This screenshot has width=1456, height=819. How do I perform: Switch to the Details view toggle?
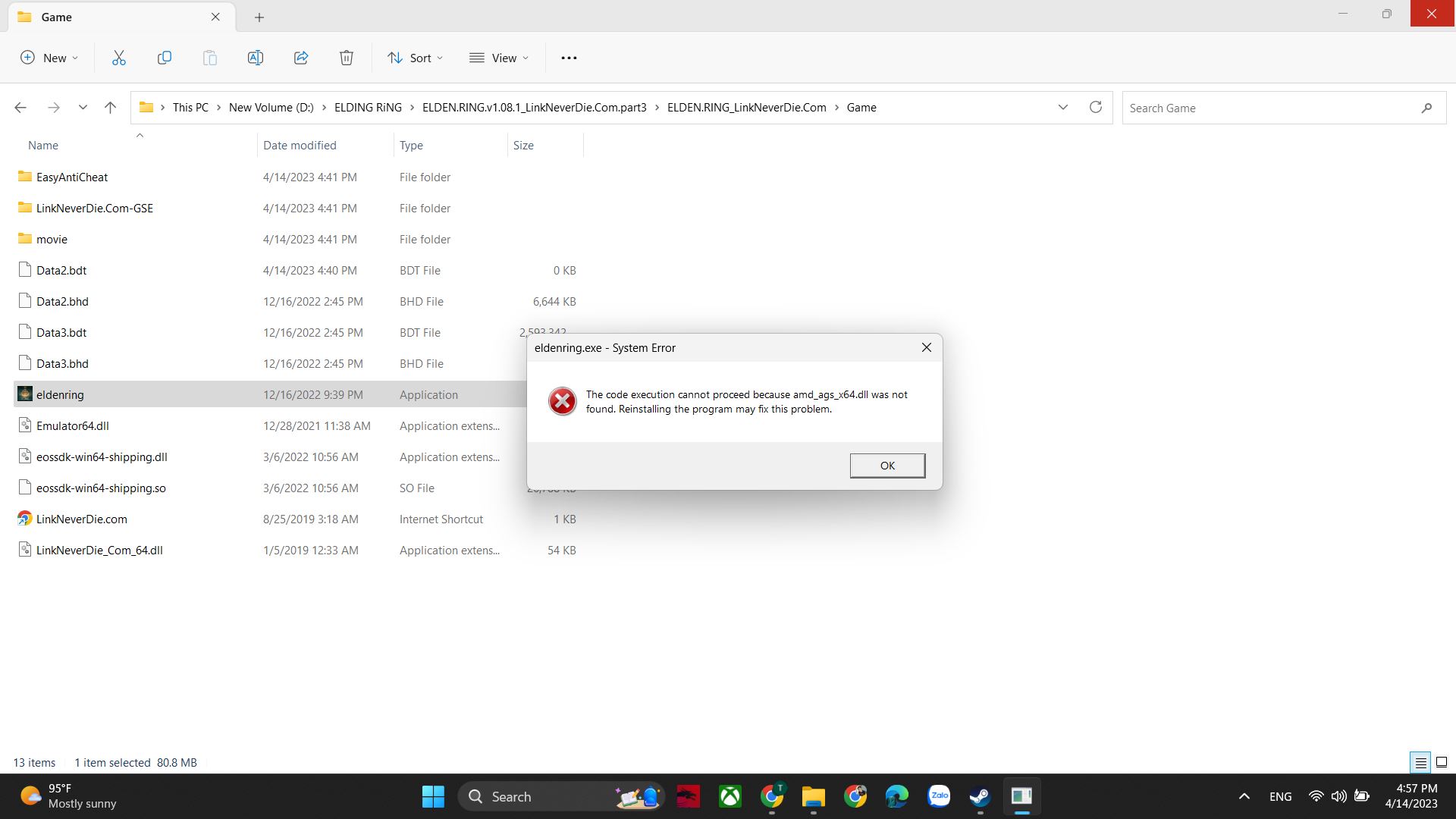(x=1420, y=763)
